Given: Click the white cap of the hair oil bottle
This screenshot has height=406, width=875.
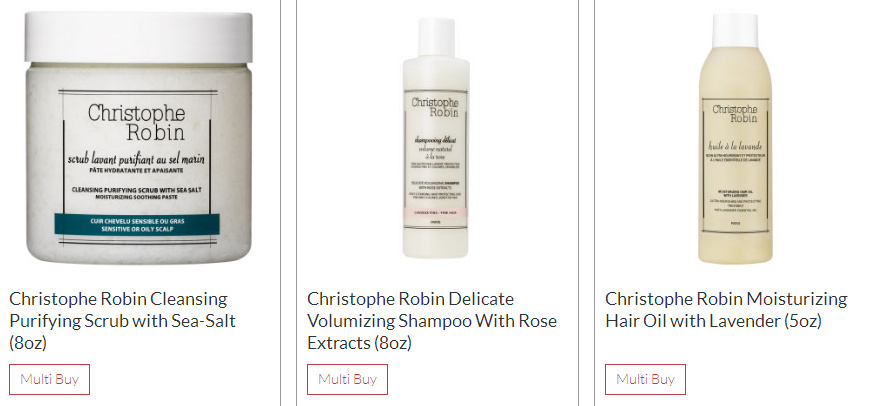Looking at the screenshot, I should 735,30.
